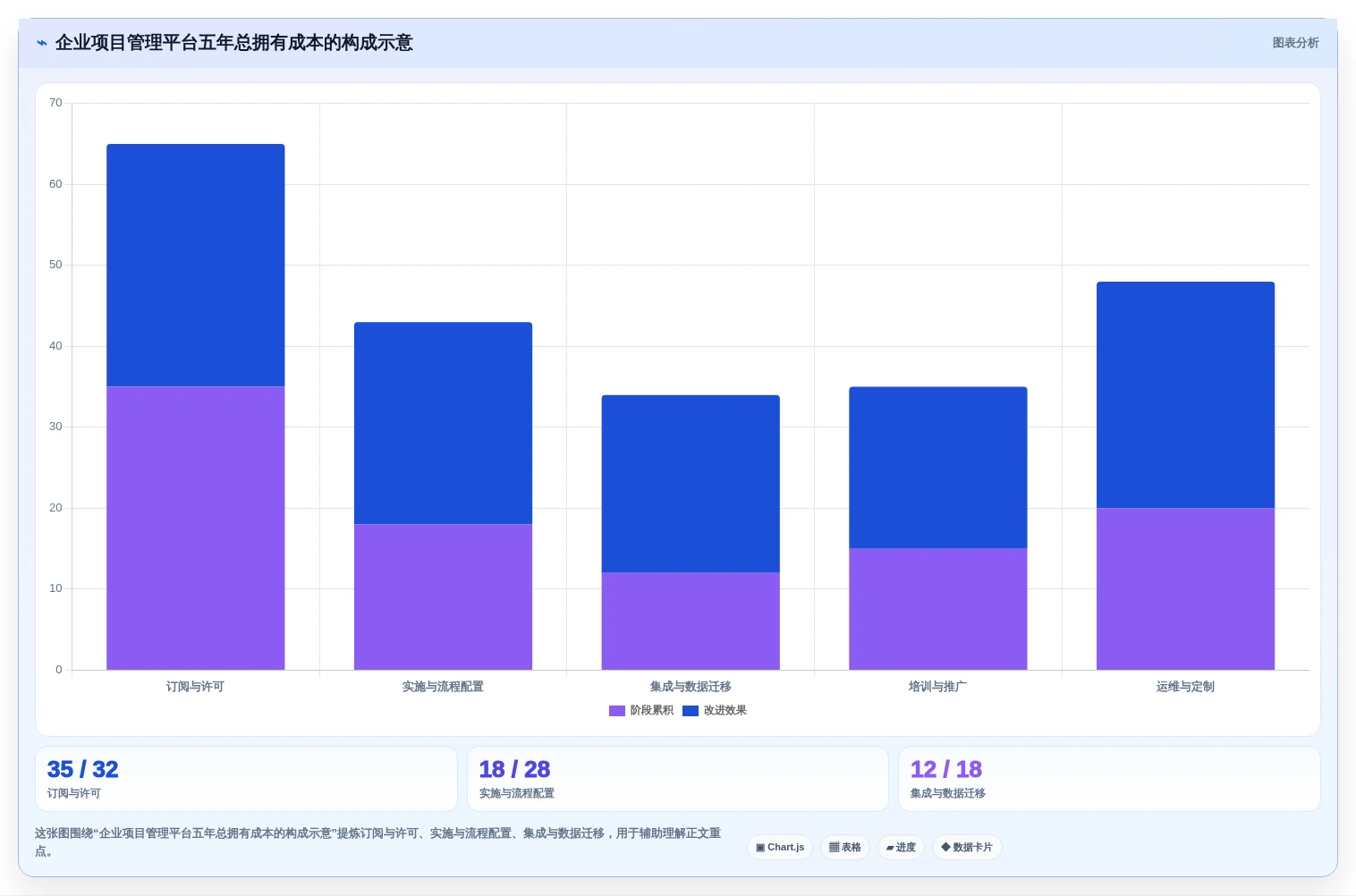Click the x-axis label 集成与数据迁移
1356x896 pixels.
pos(691,687)
